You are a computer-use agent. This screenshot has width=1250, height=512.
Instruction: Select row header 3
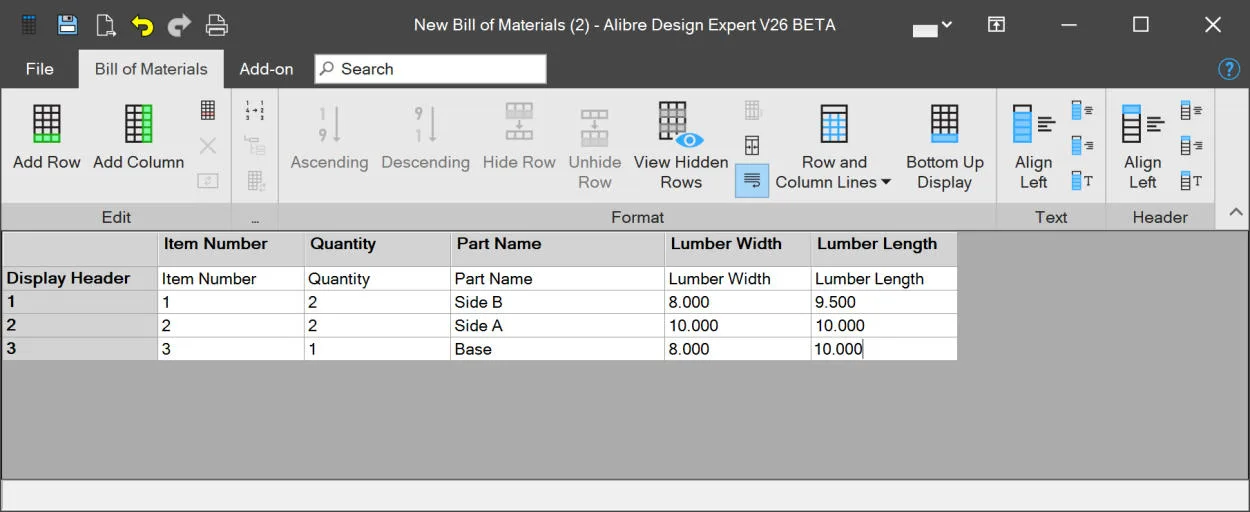pos(79,349)
